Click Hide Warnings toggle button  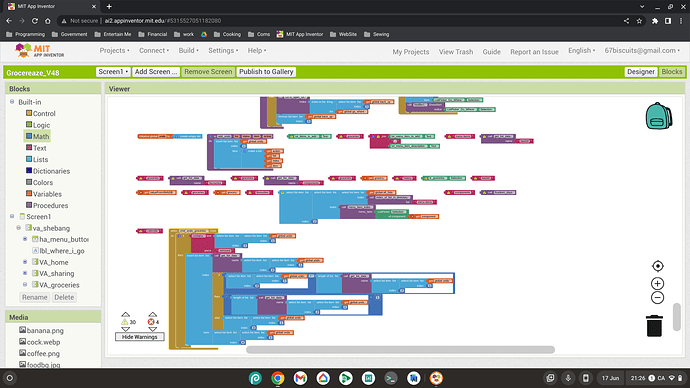[139, 337]
